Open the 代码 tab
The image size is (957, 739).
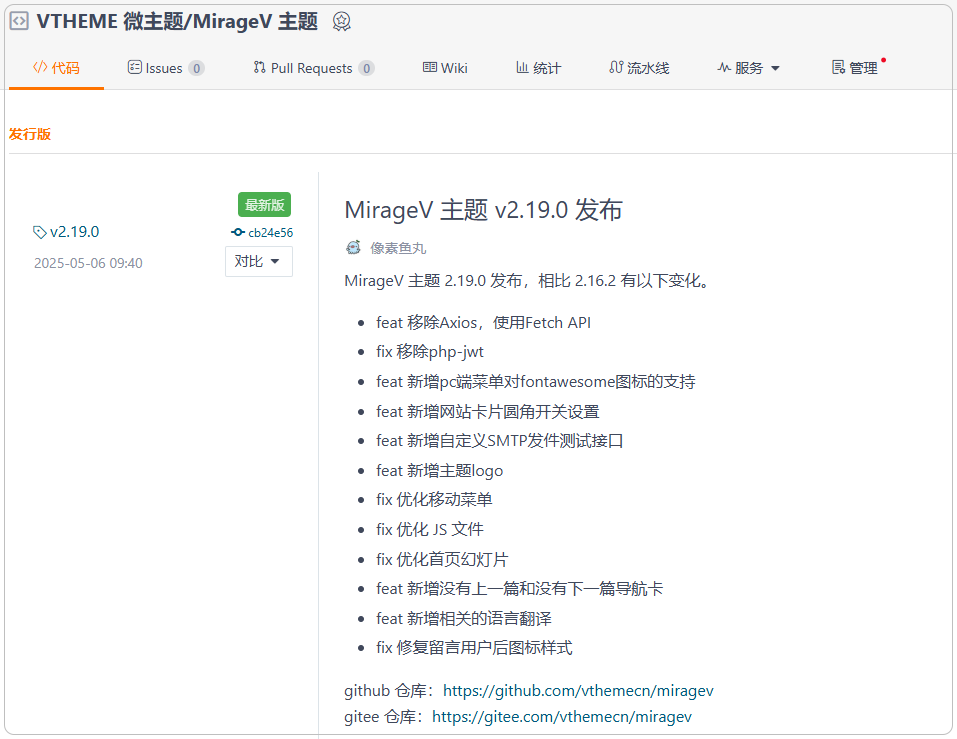click(56, 68)
